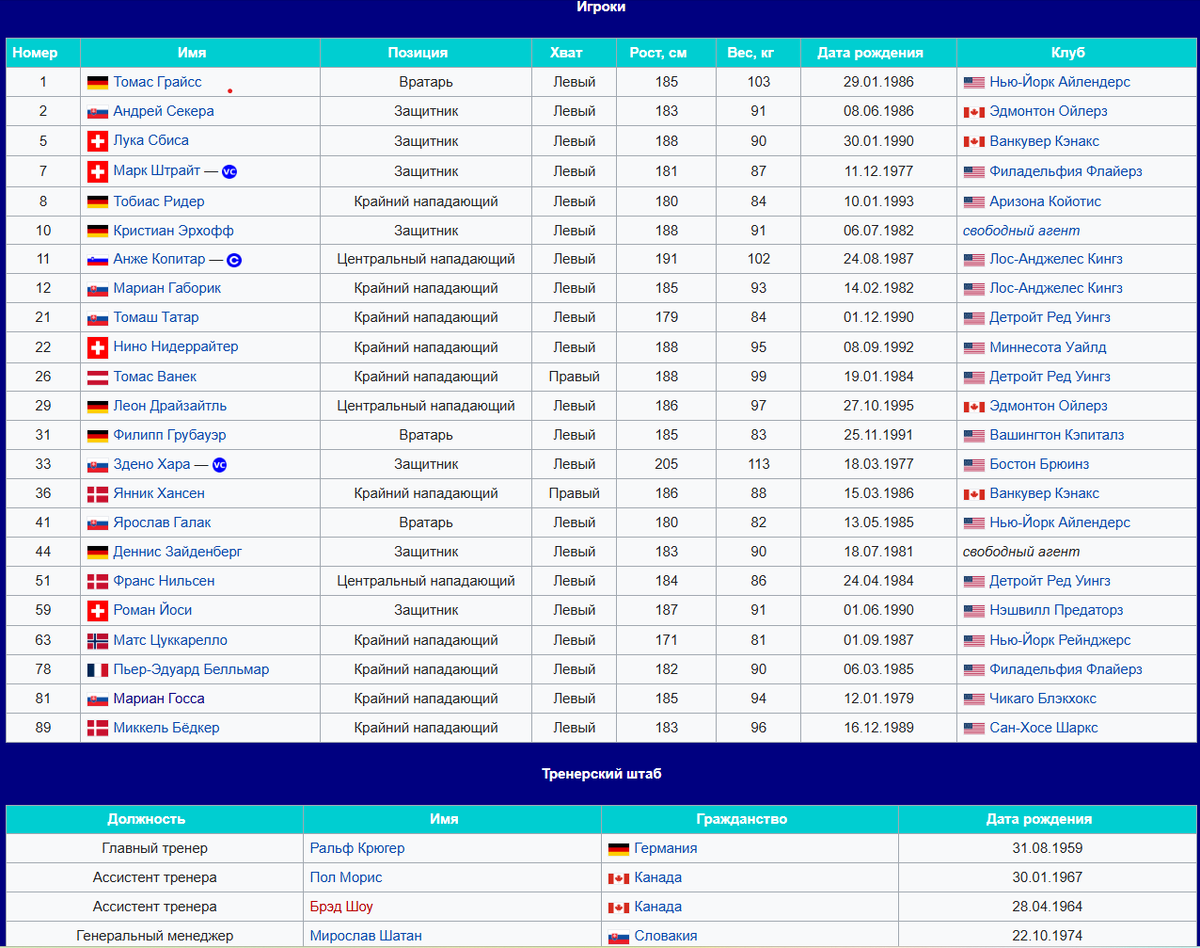
Task: Click the Norwegian flag beside Матс Цуккарелло
Action: [x=97, y=640]
